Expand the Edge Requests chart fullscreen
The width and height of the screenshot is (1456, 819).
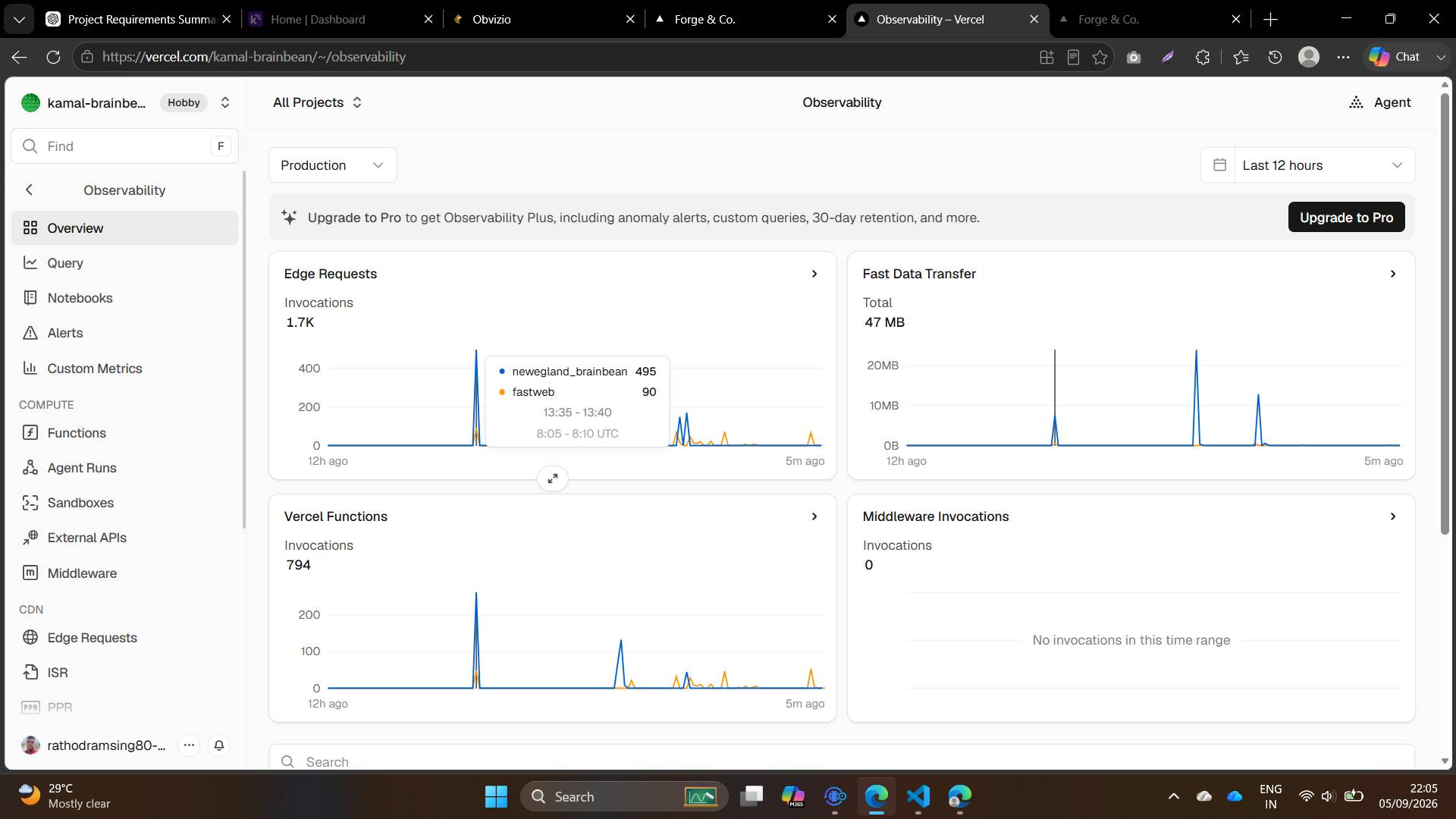pyautogui.click(x=553, y=479)
